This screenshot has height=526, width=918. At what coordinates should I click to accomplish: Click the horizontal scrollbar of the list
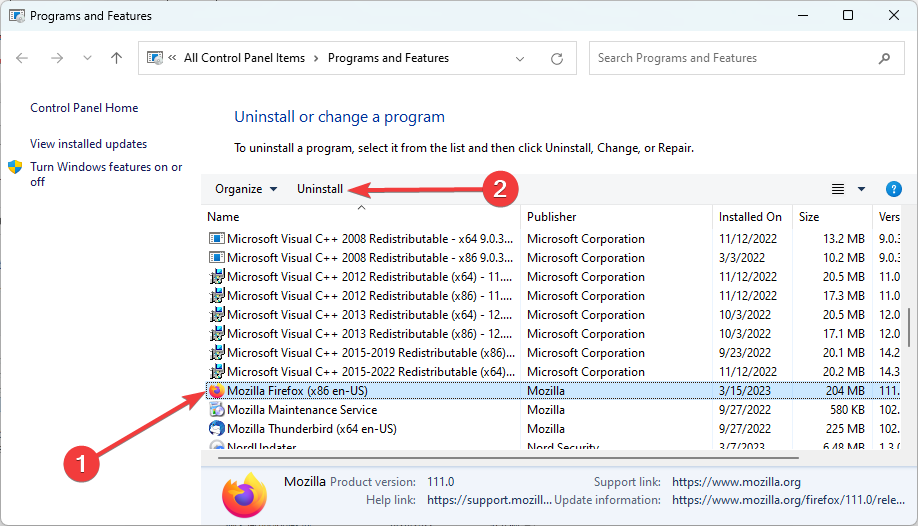(x=508, y=457)
